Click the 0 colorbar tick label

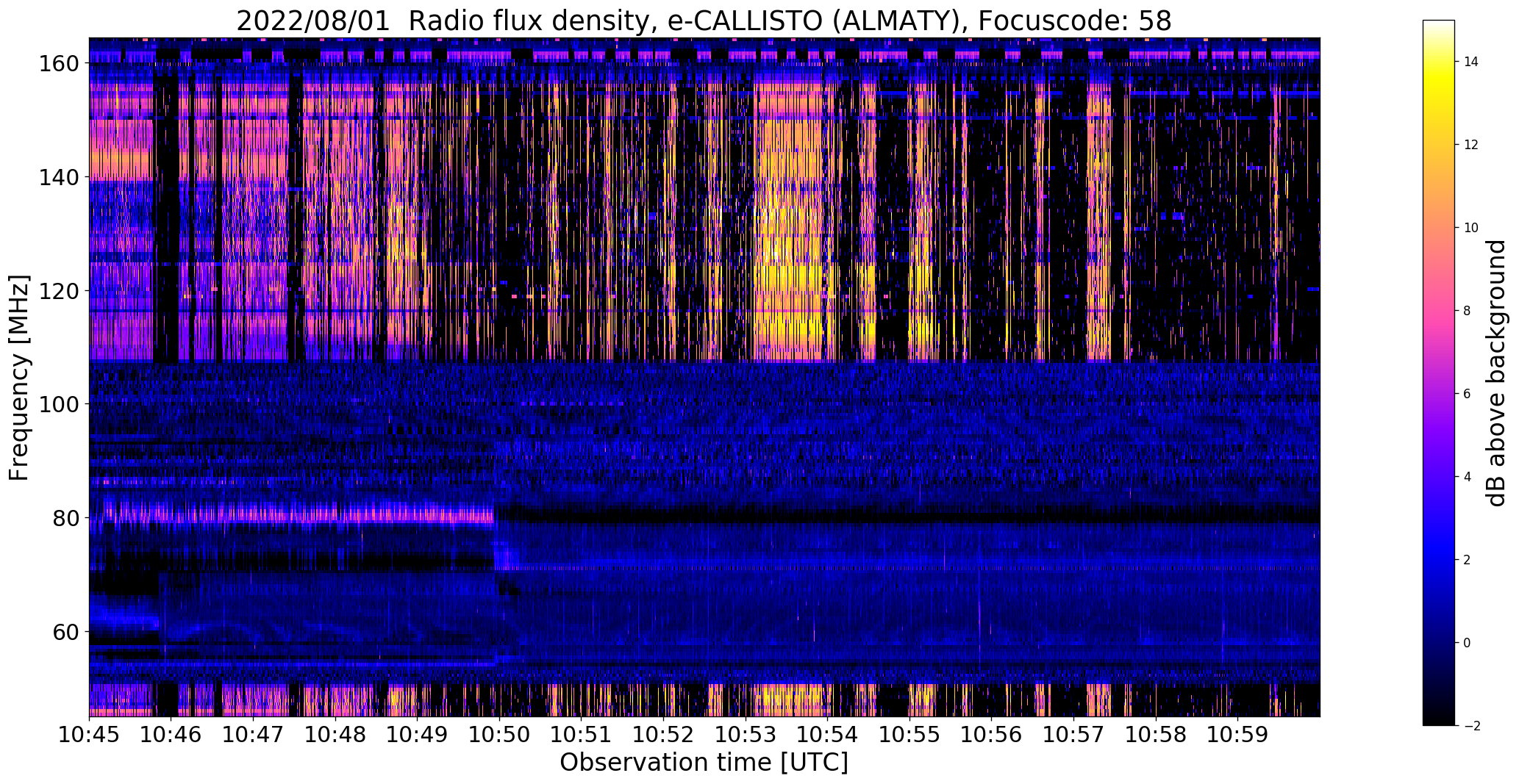tap(1467, 643)
